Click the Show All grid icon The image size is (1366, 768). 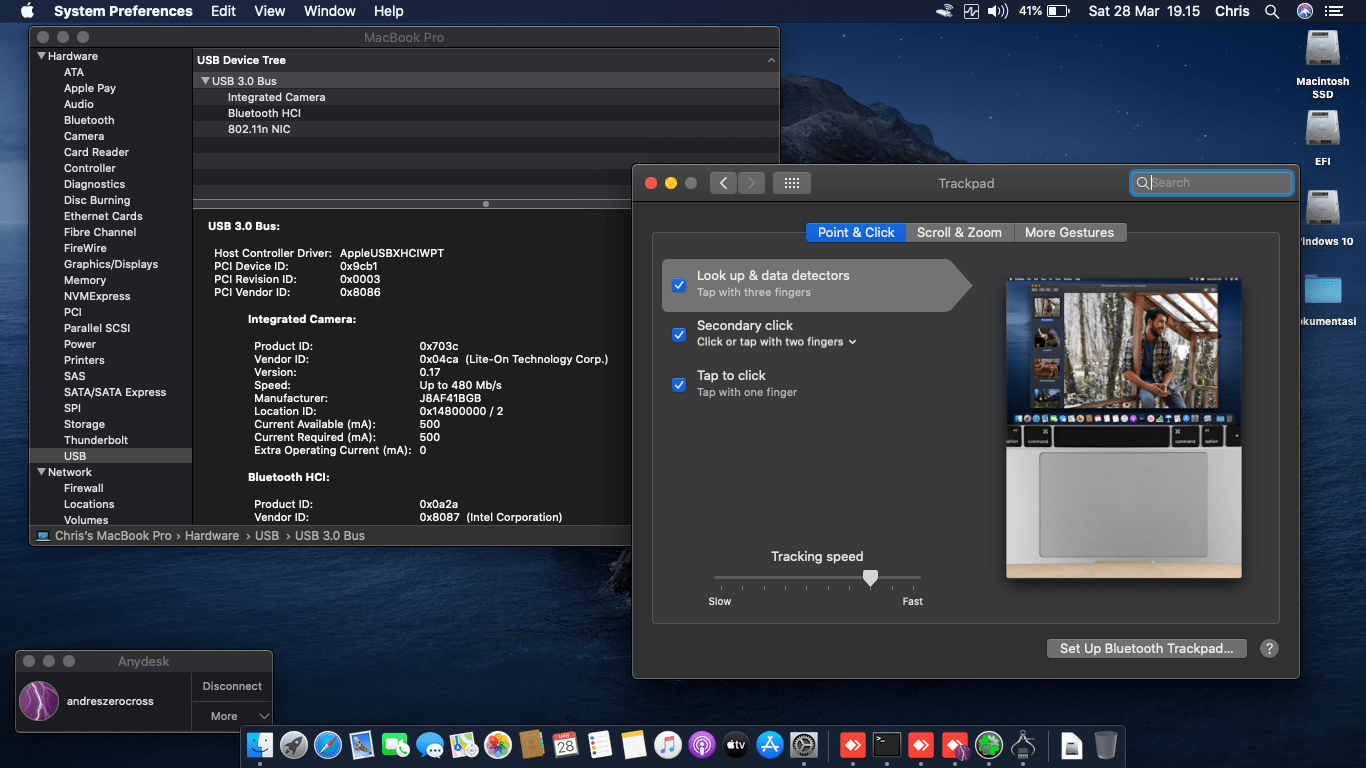(x=791, y=183)
